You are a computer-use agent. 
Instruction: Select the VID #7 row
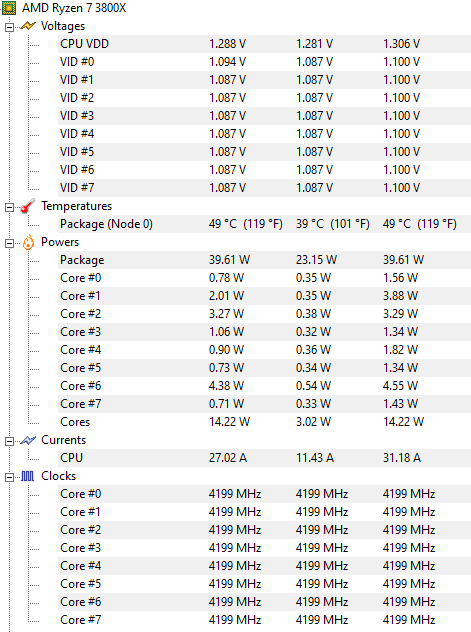(x=264, y=188)
